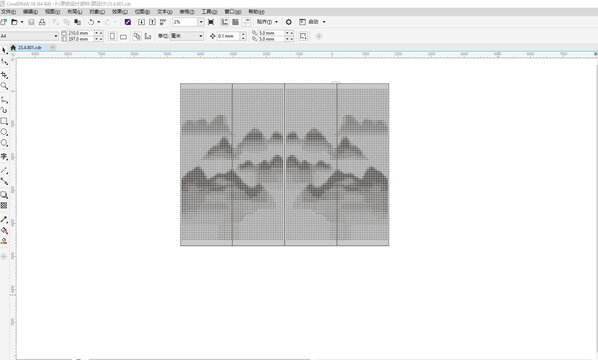This screenshot has width=598, height=360.
Task: Open the 文件 (File) menu
Action: (8, 12)
